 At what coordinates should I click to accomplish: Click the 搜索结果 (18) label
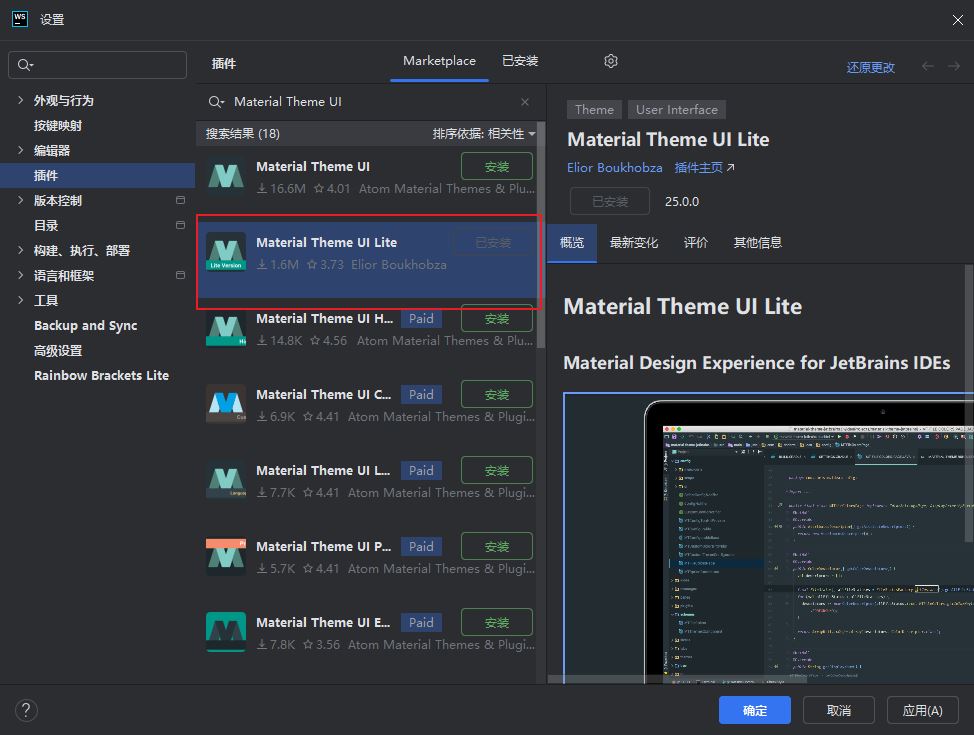[x=243, y=134]
